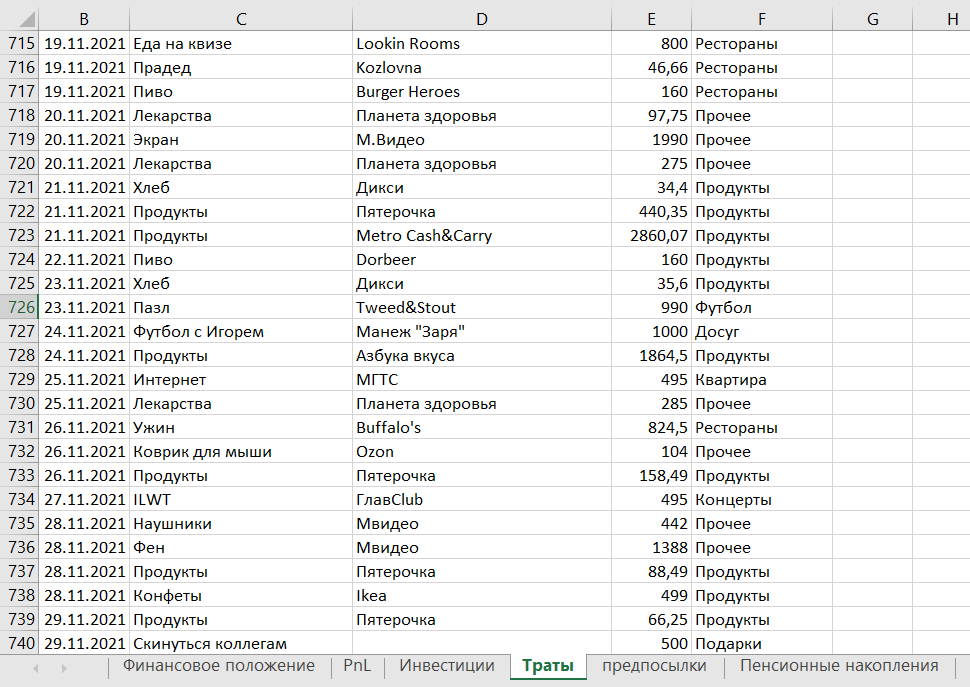
Task: Click the date cell 22.11.2021
Action: point(84,260)
